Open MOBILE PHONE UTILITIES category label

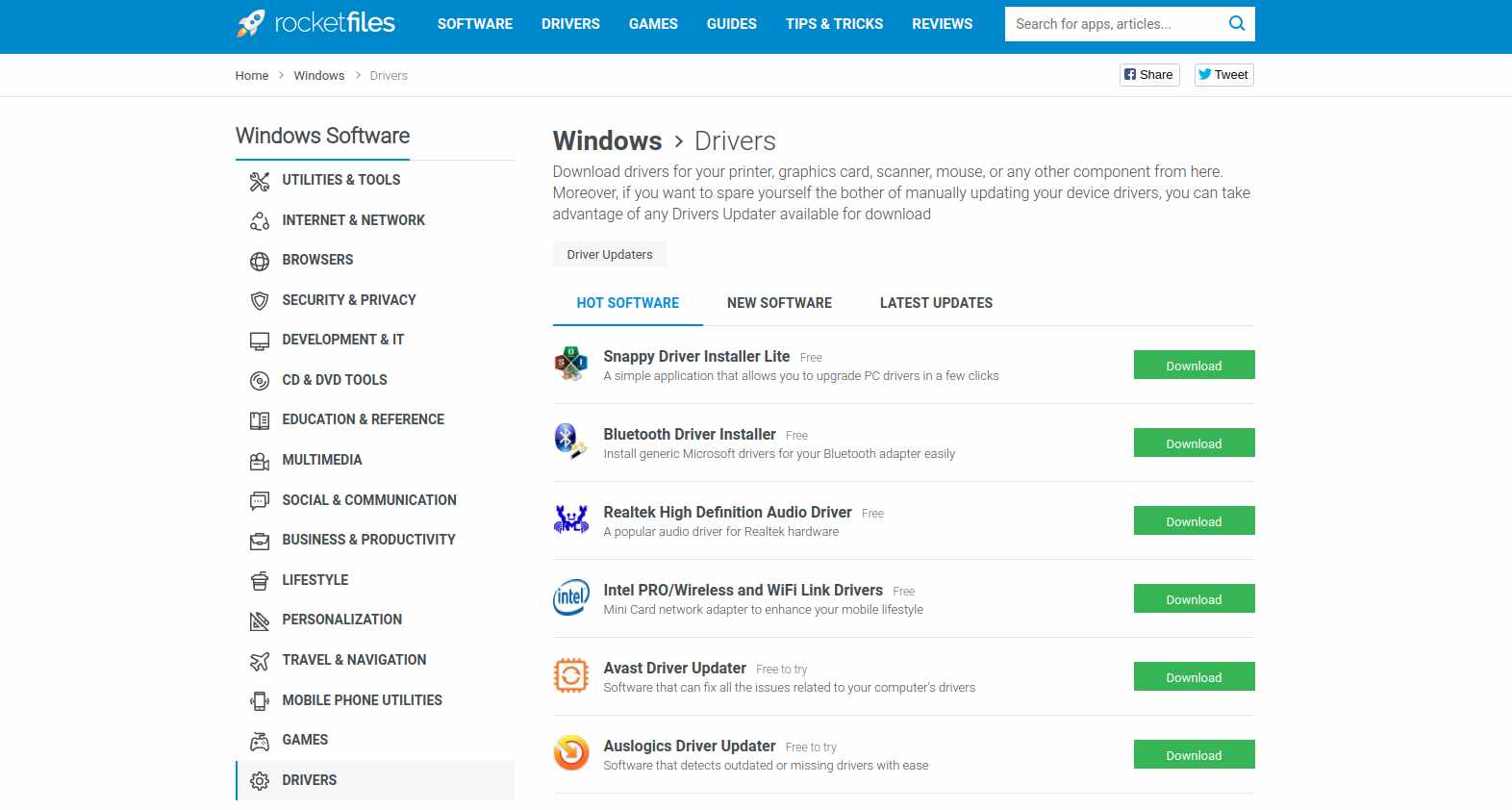[363, 700]
